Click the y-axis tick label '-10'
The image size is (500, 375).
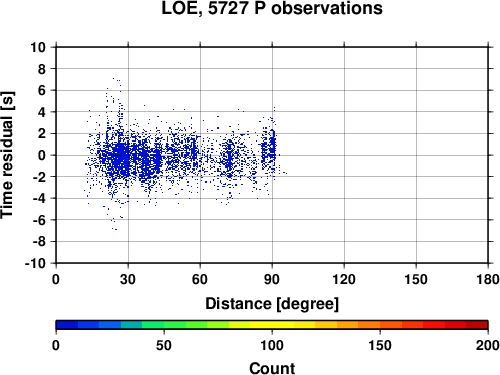click(36, 263)
